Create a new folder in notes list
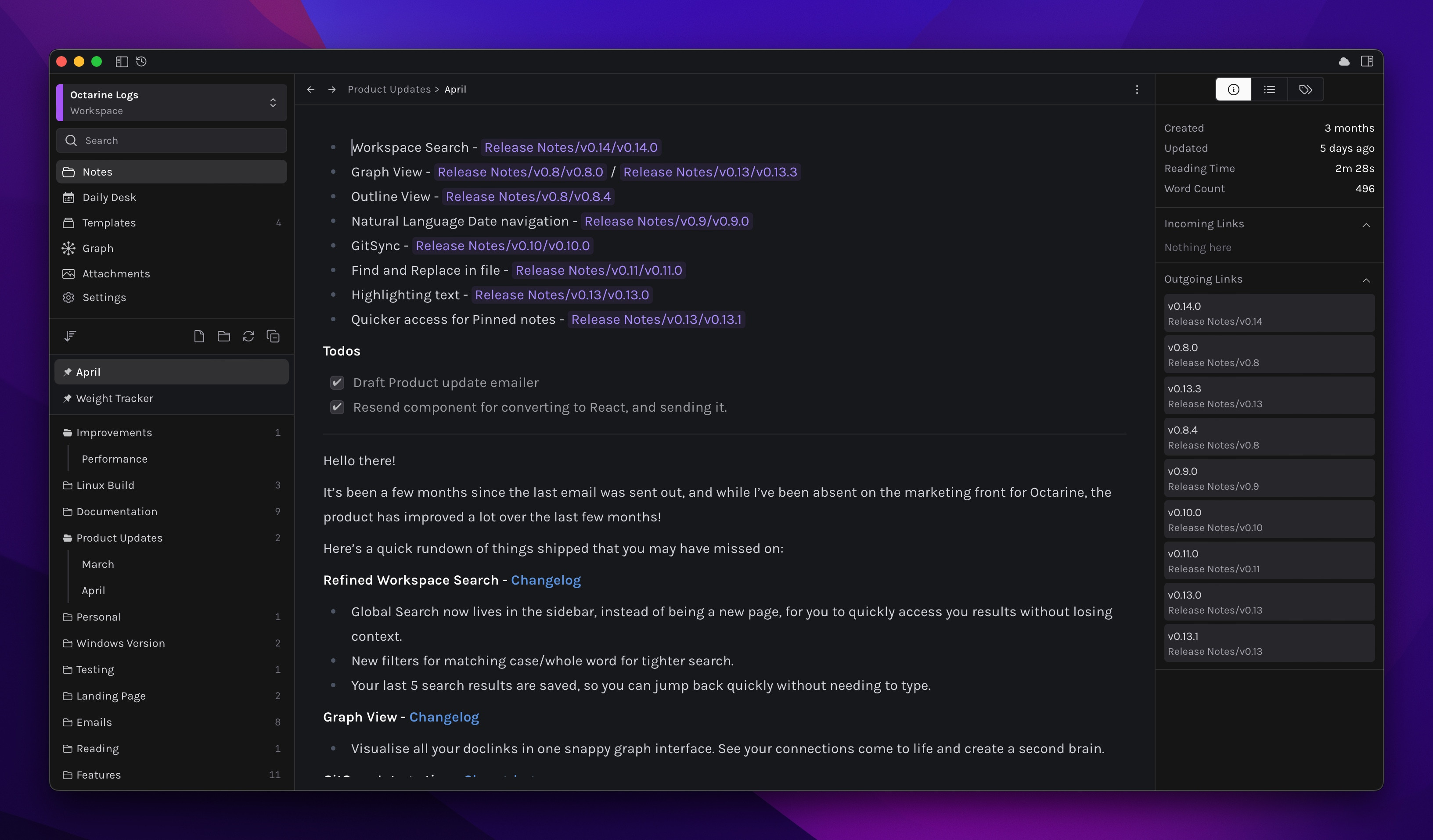Screen dimensions: 1433x840 click(x=223, y=337)
